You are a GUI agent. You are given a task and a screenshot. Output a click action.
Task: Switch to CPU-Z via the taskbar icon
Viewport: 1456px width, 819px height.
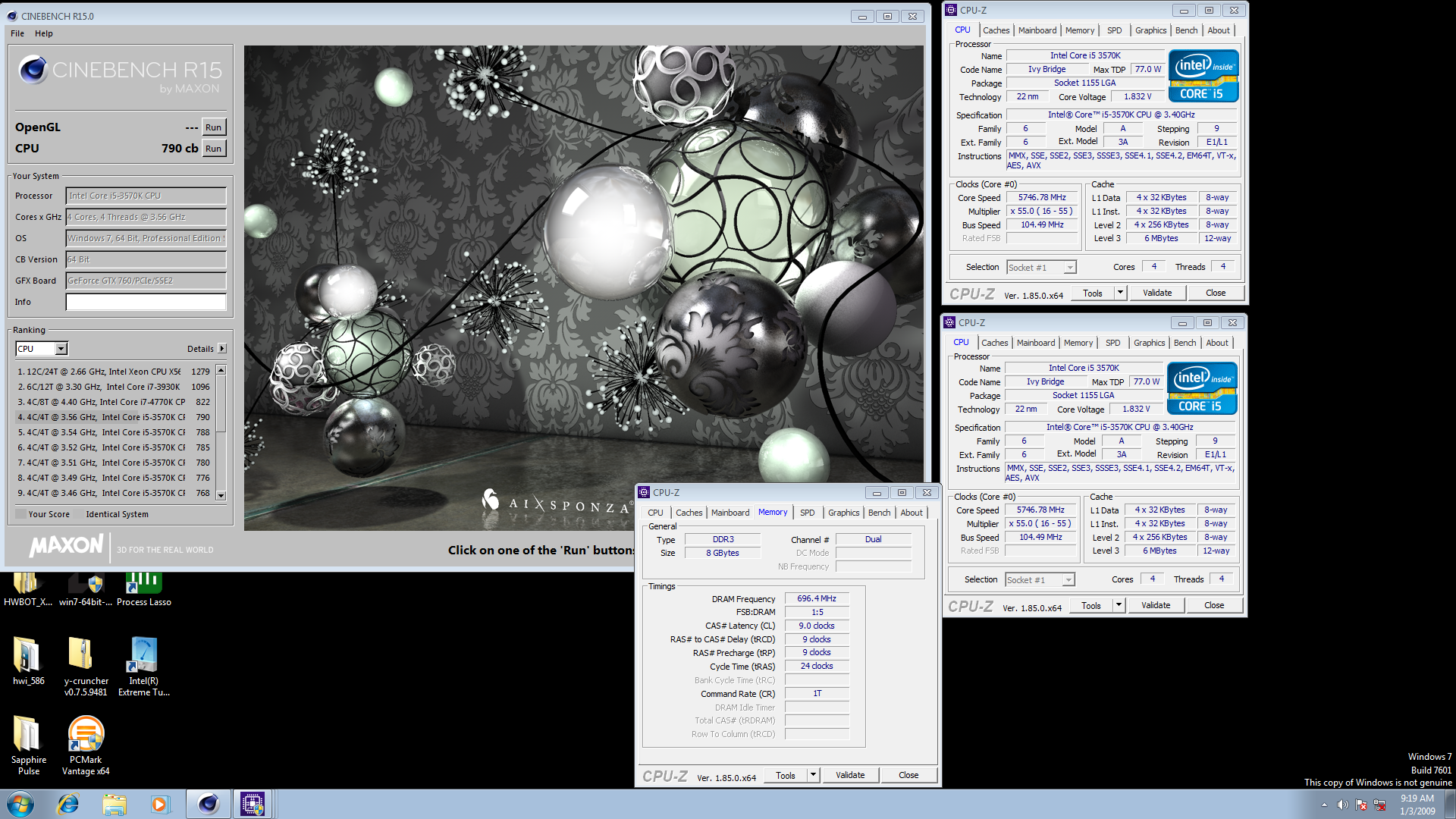[253, 804]
